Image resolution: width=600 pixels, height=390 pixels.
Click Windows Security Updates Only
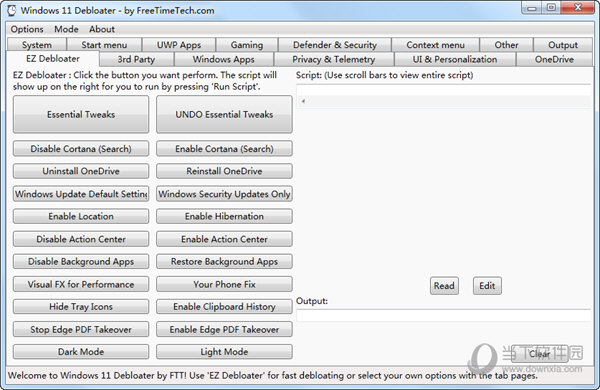coord(224,194)
